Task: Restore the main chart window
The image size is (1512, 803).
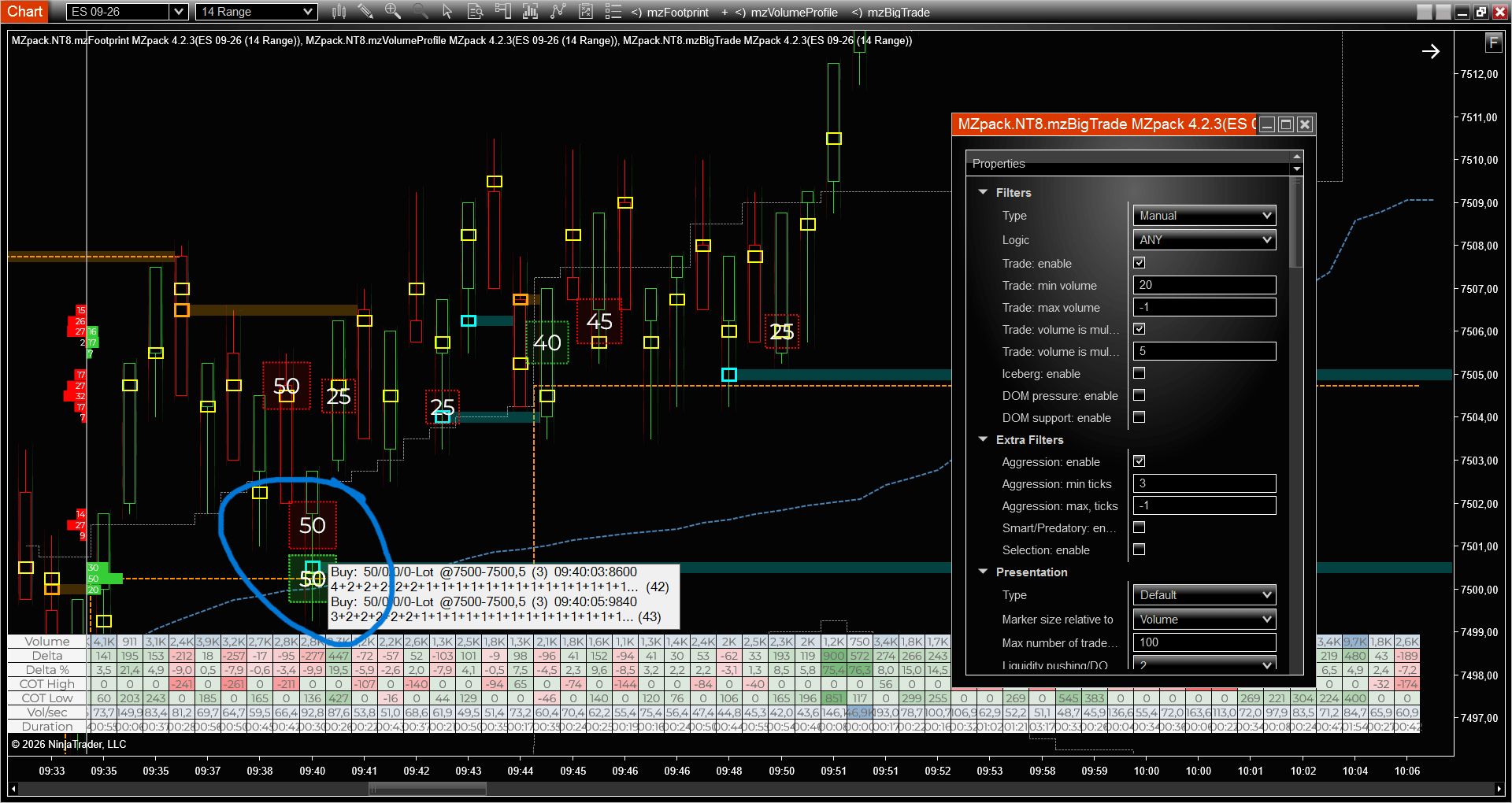Action: 1480,12
